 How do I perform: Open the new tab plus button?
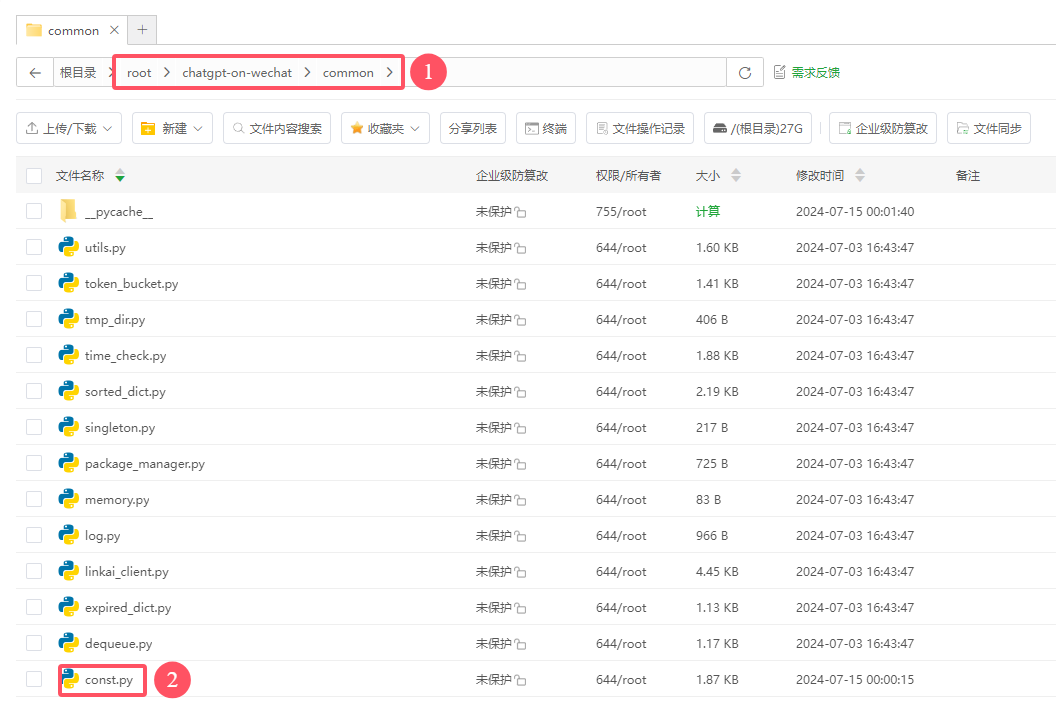click(x=142, y=30)
